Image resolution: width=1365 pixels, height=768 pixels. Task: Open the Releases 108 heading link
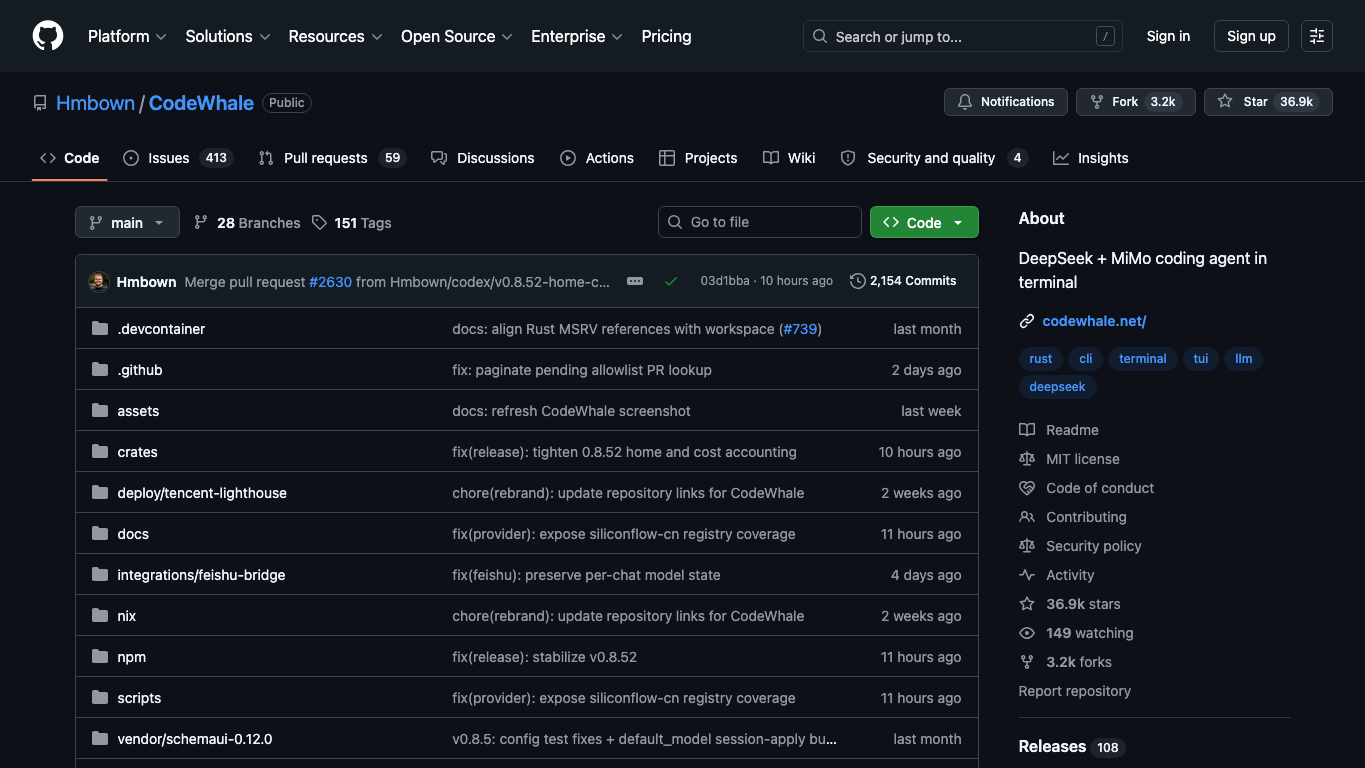(x=1071, y=746)
